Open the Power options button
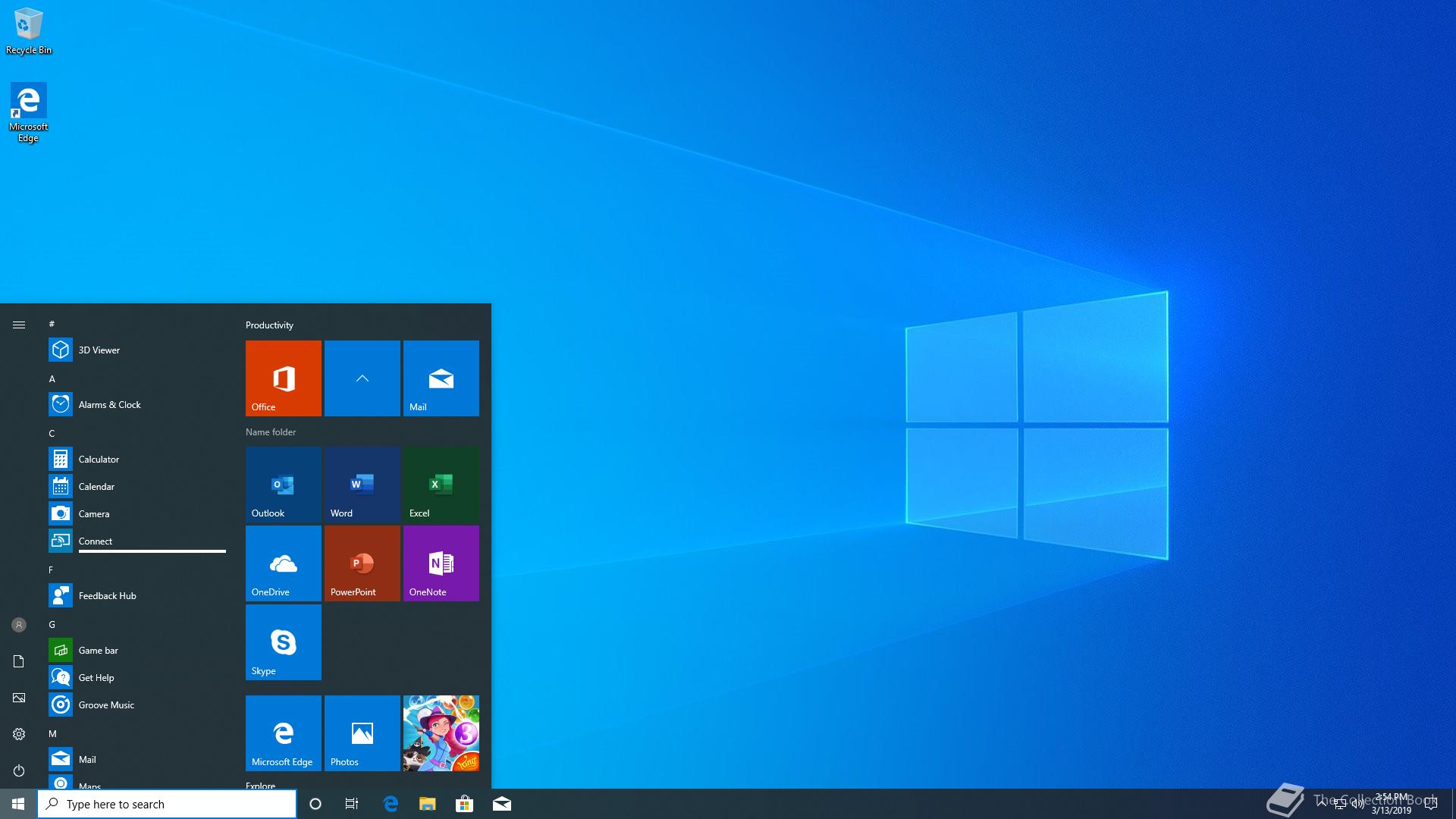Screen dimensions: 1456x819 coord(19,770)
